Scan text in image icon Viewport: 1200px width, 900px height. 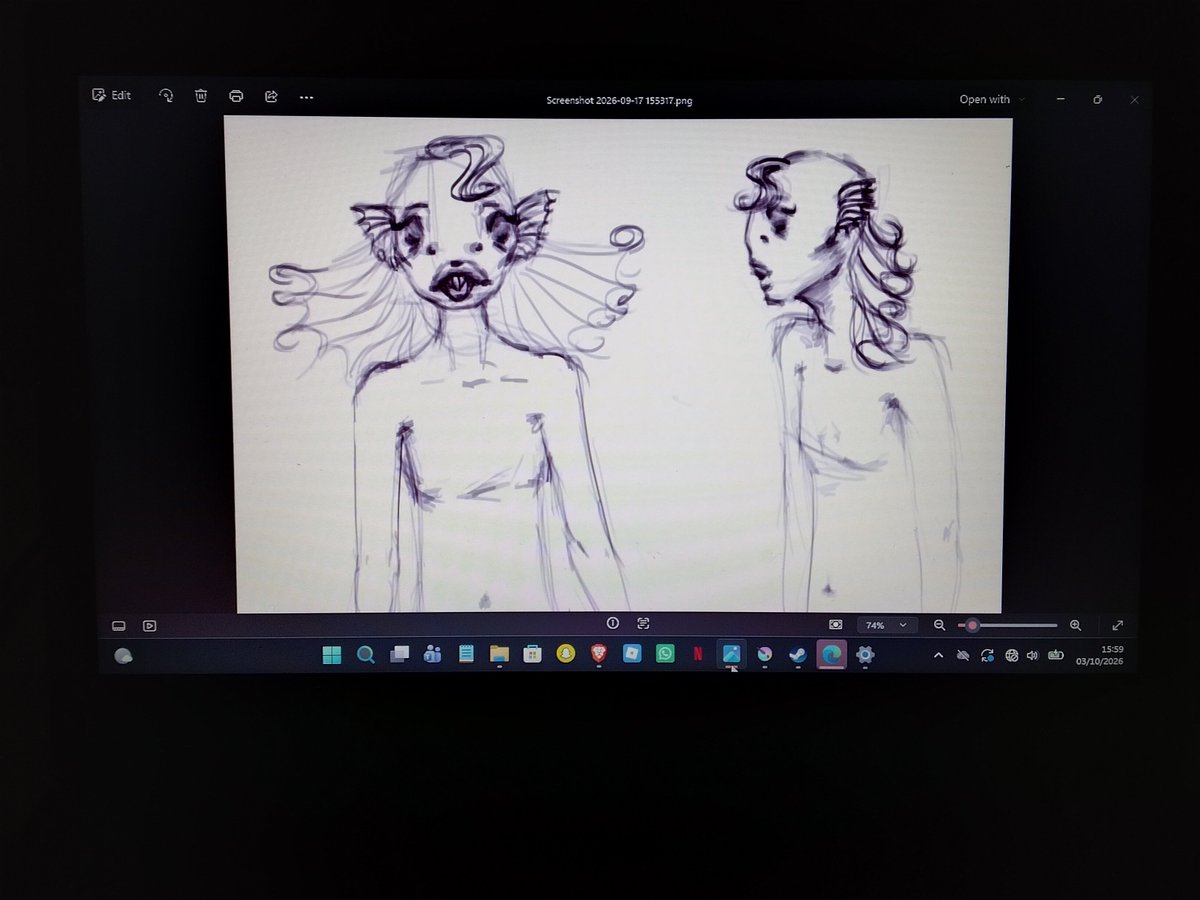point(643,623)
